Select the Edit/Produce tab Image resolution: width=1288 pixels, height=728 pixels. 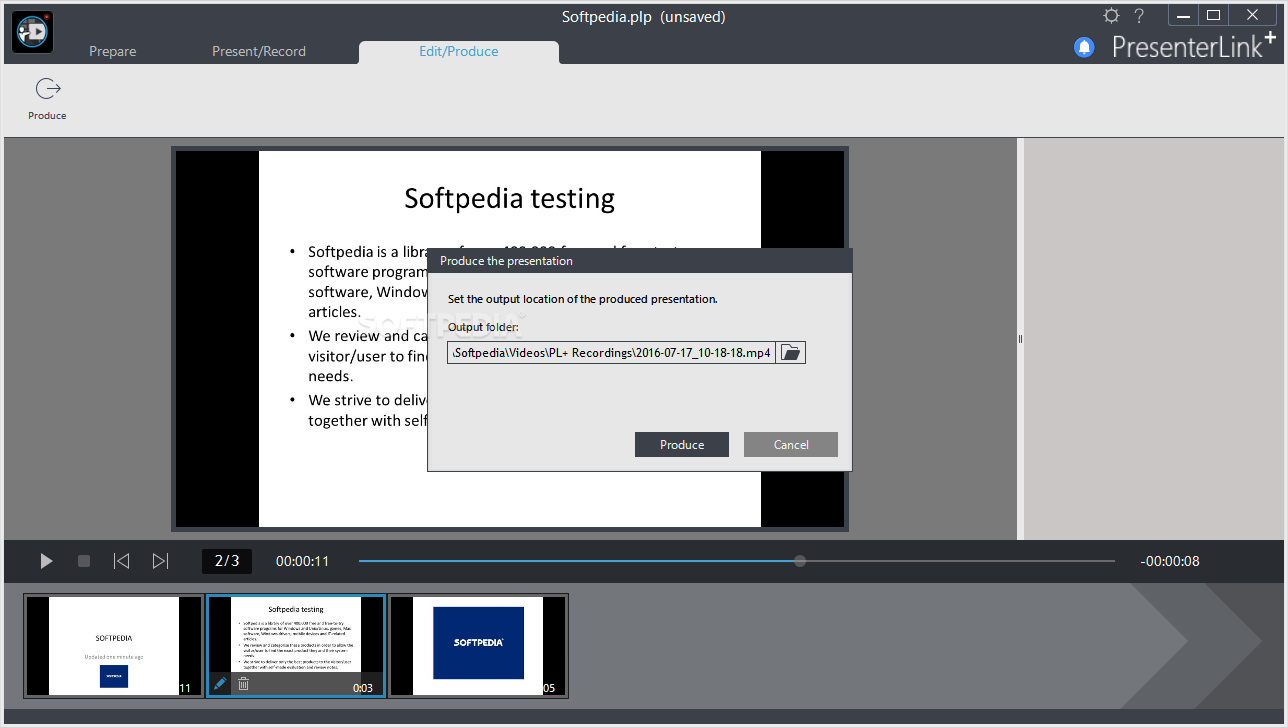coord(459,52)
